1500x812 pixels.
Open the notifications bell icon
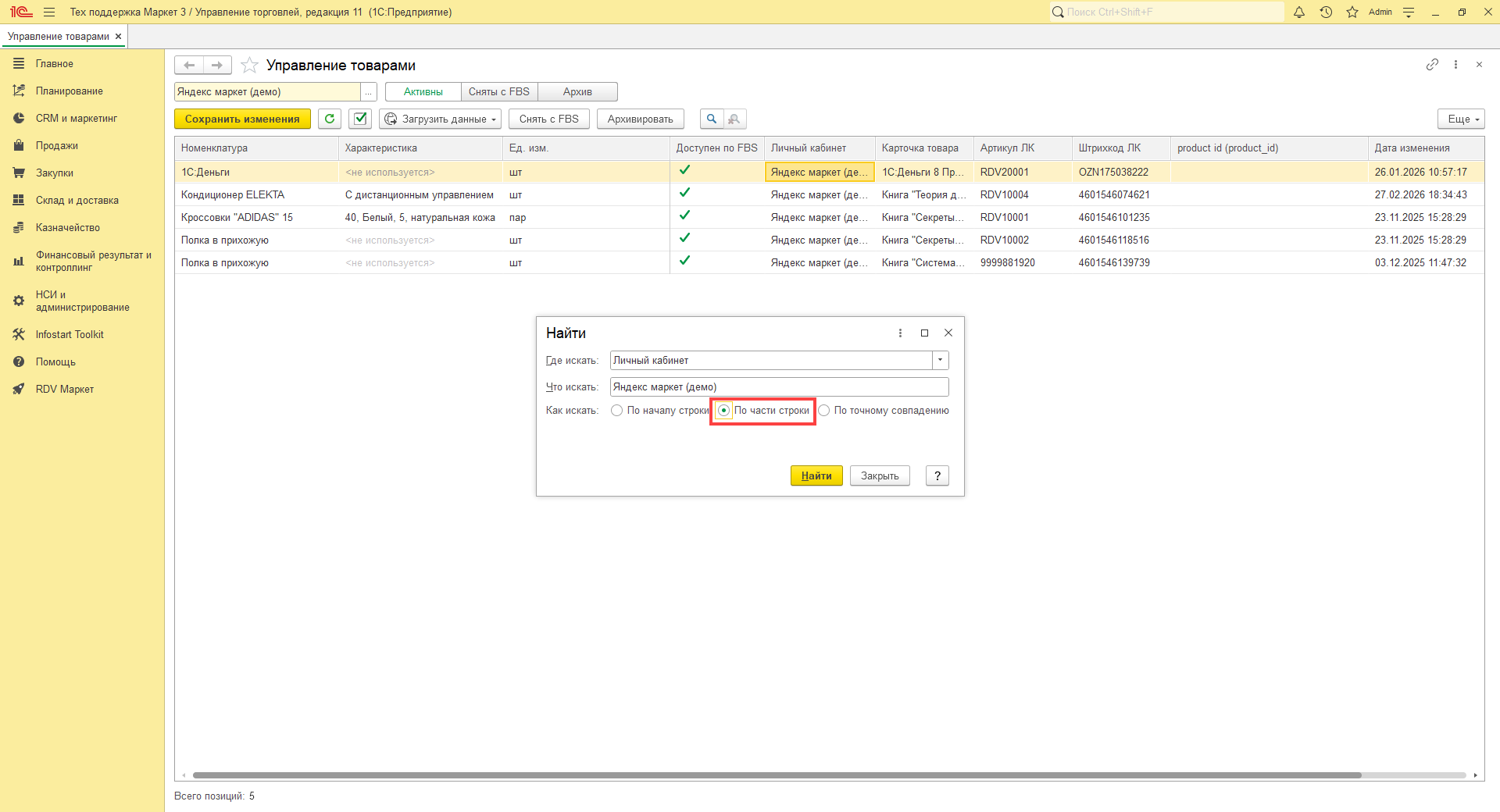1299,12
